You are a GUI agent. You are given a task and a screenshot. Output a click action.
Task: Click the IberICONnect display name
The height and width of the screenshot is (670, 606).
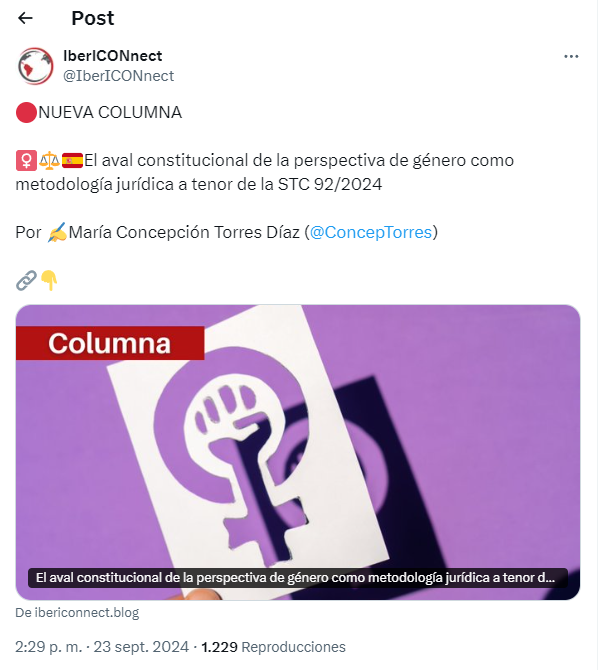pyautogui.click(x=113, y=56)
